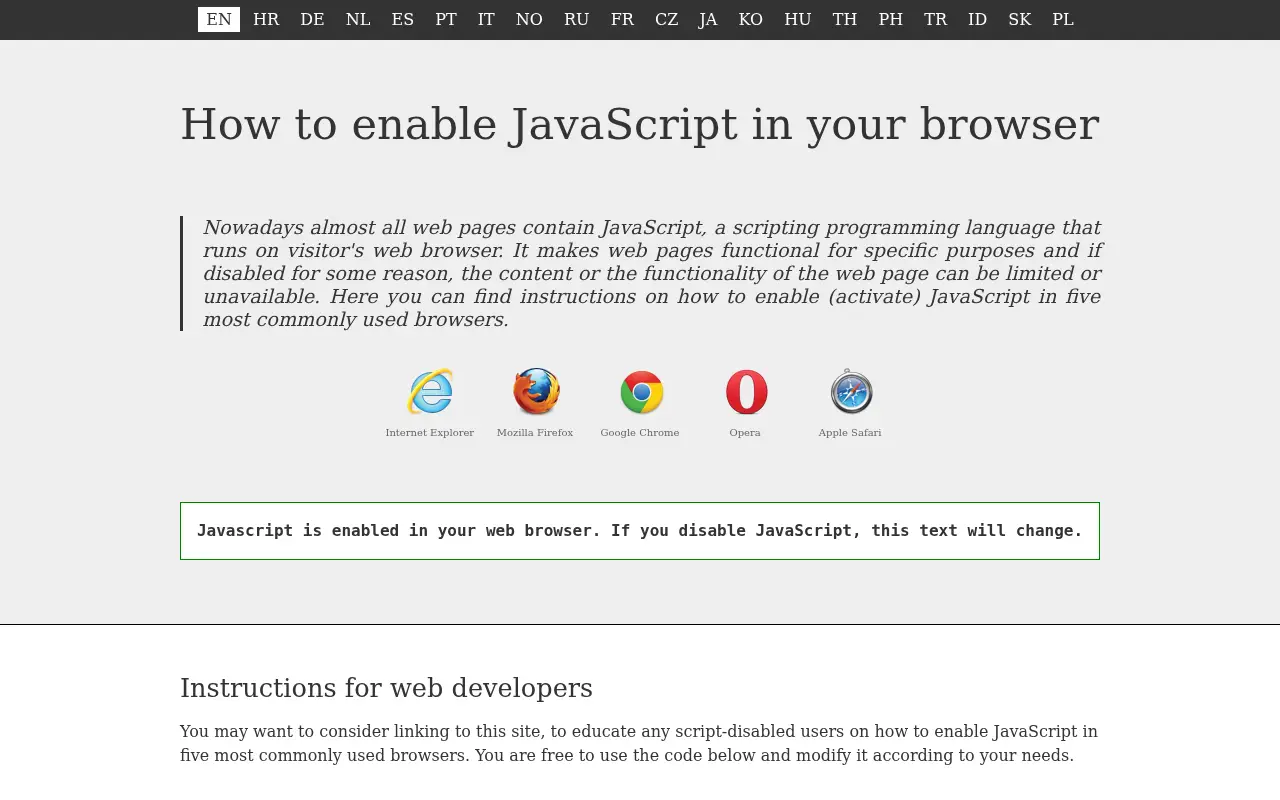1280x800 pixels.
Task: Click the 'Instructions for web developers' heading
Action: (387, 688)
